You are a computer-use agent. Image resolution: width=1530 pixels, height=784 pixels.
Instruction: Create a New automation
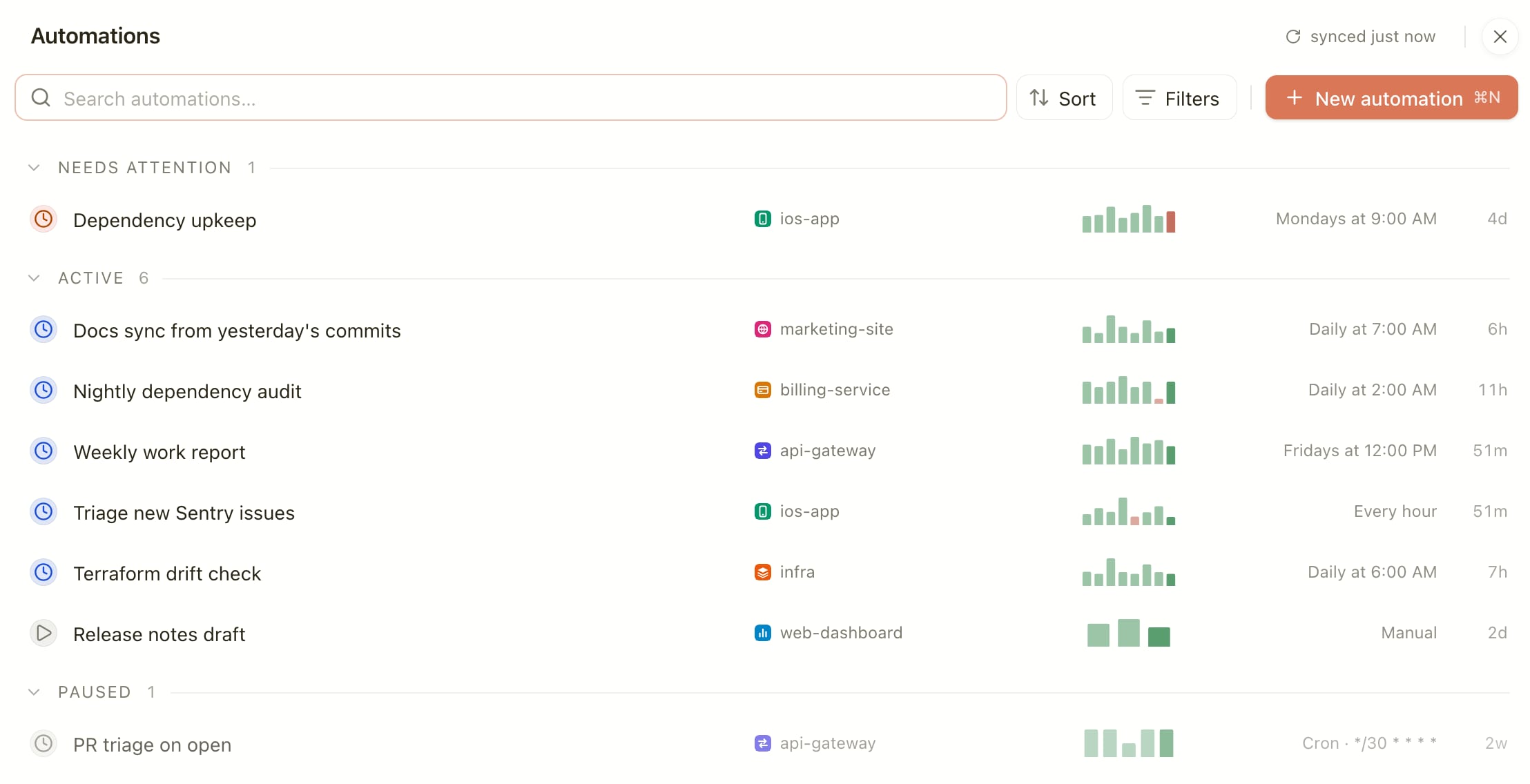[x=1391, y=98]
